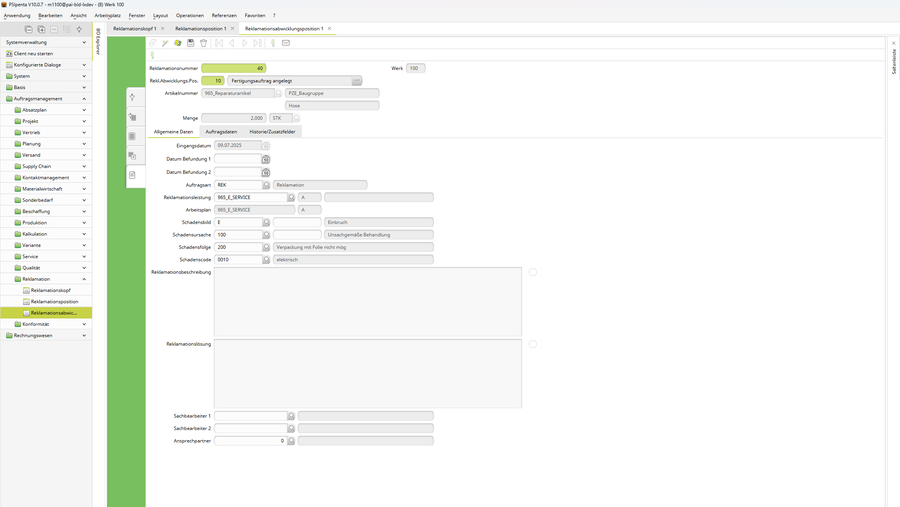This screenshot has height=507, width=900.
Task: Go to the next record arrow
Action: [245, 43]
